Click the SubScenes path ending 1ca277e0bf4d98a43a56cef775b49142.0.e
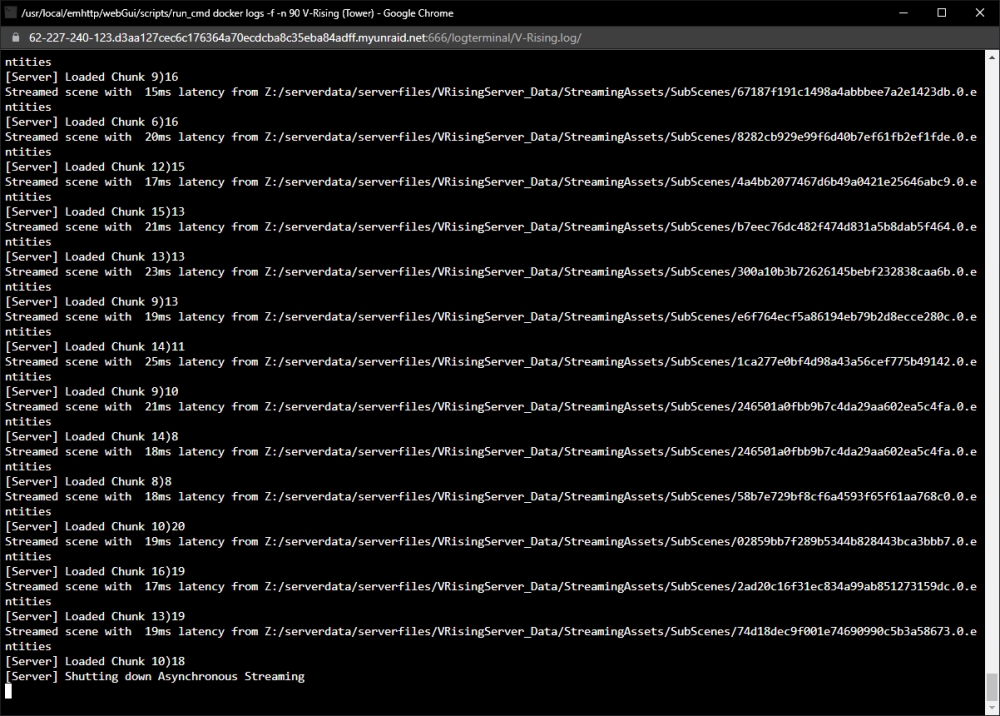The image size is (1000, 716). point(621,362)
